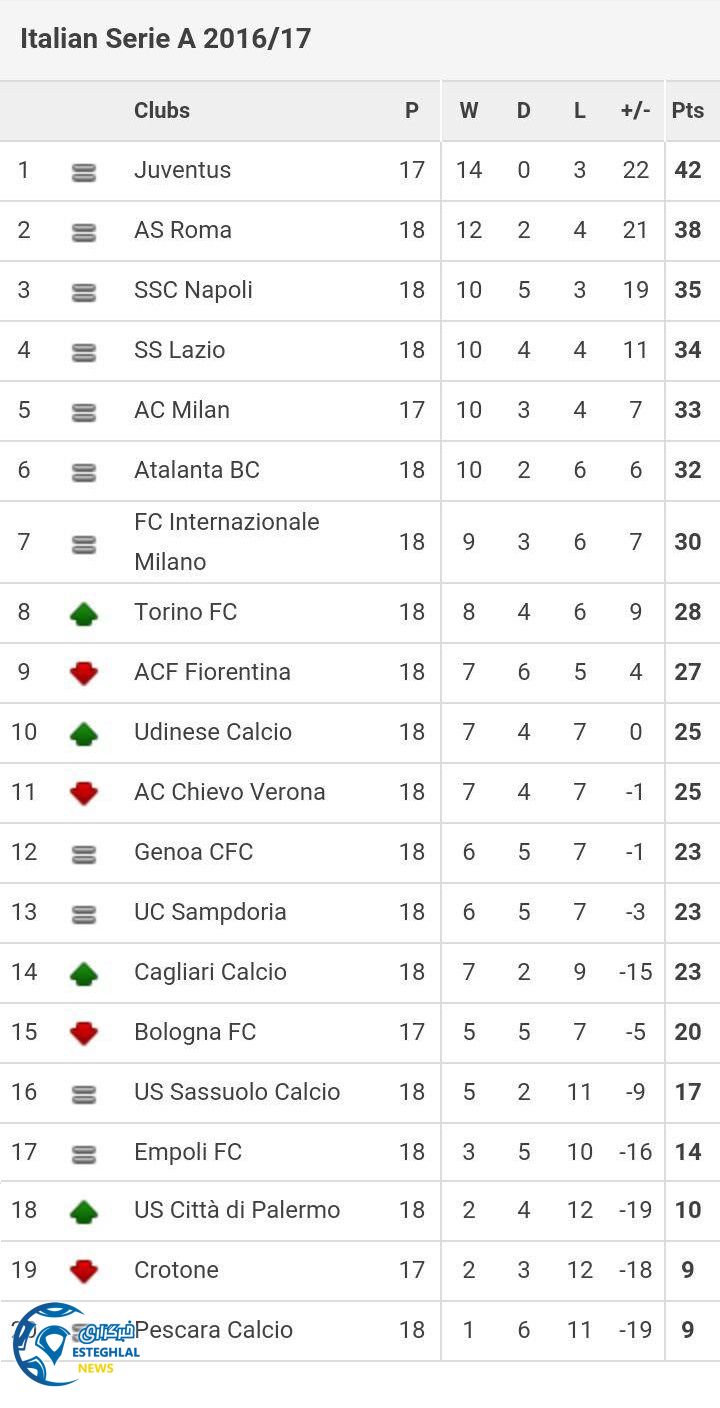Select the Pescara Calcio club name
The height and width of the screenshot is (1408, 720).
(216, 1330)
